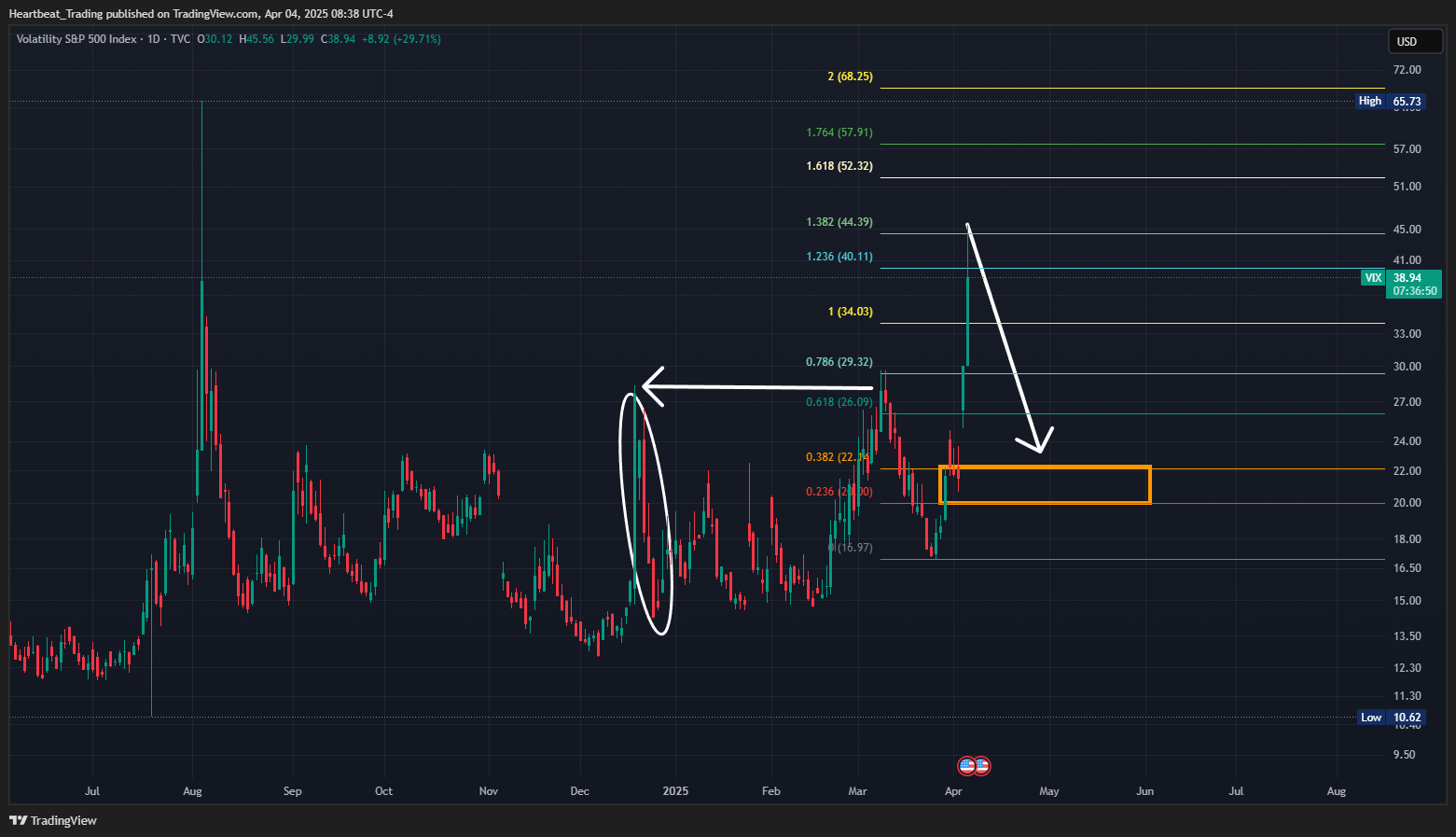Click the 51.00 price axis label
The width and height of the screenshot is (1456, 837).
point(1407,187)
